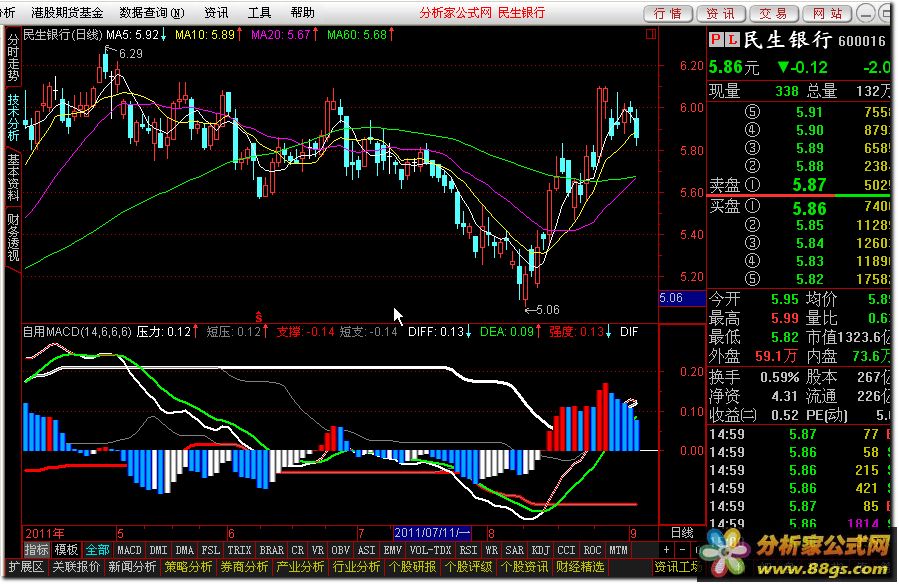Viewport: 899px width, 584px height.
Task: Select the DMA indicator
Action: tap(185, 550)
